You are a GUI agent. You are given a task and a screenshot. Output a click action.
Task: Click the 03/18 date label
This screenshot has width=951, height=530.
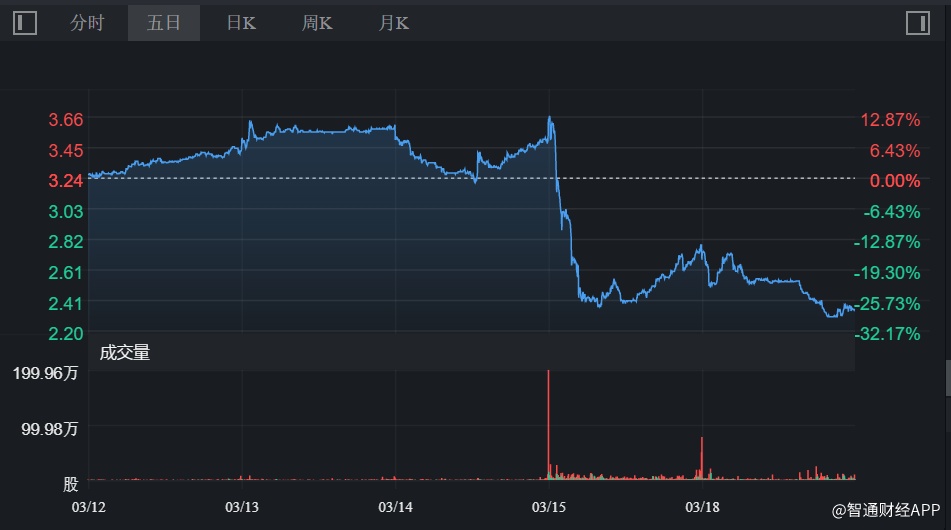[x=702, y=507]
